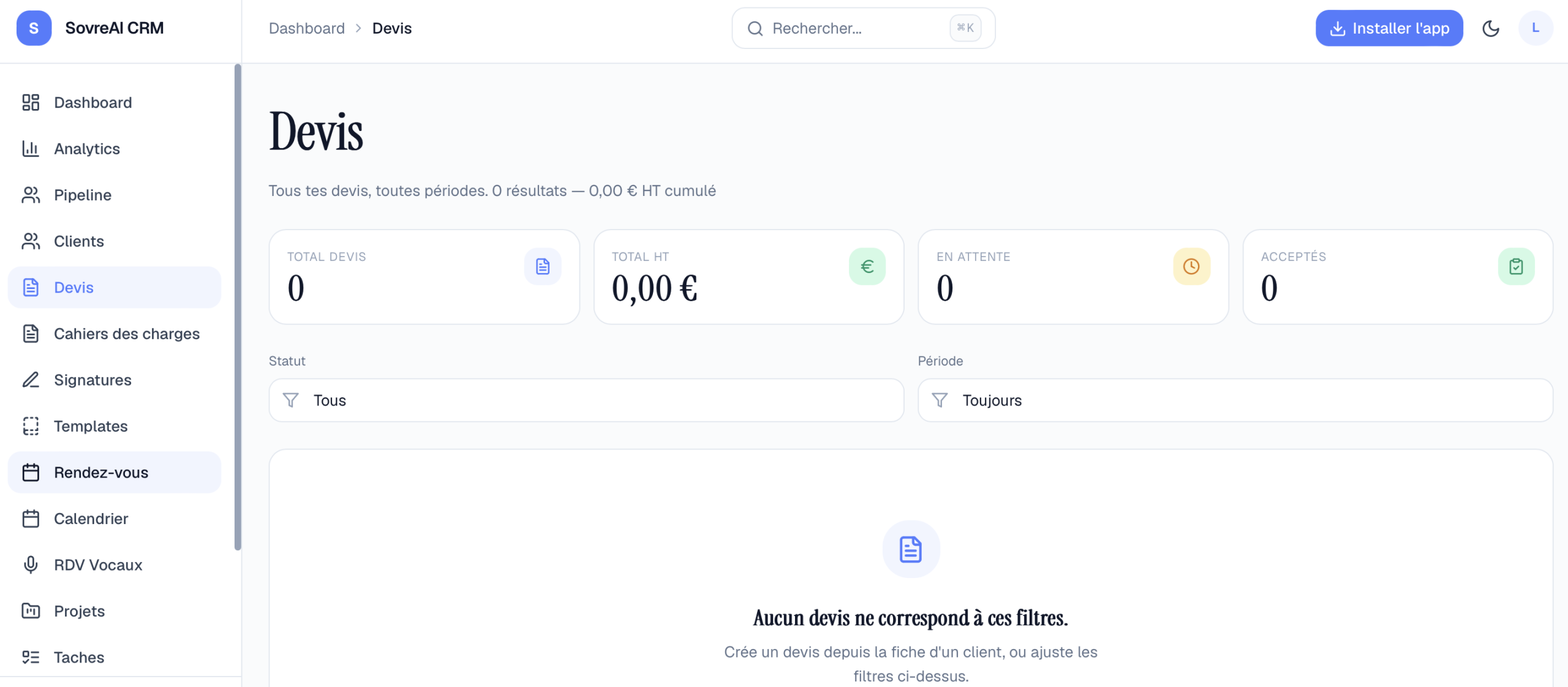Screen dimensions: 1568x687
Task: Open Analytics in the sidebar
Action: [x=115, y=149]
